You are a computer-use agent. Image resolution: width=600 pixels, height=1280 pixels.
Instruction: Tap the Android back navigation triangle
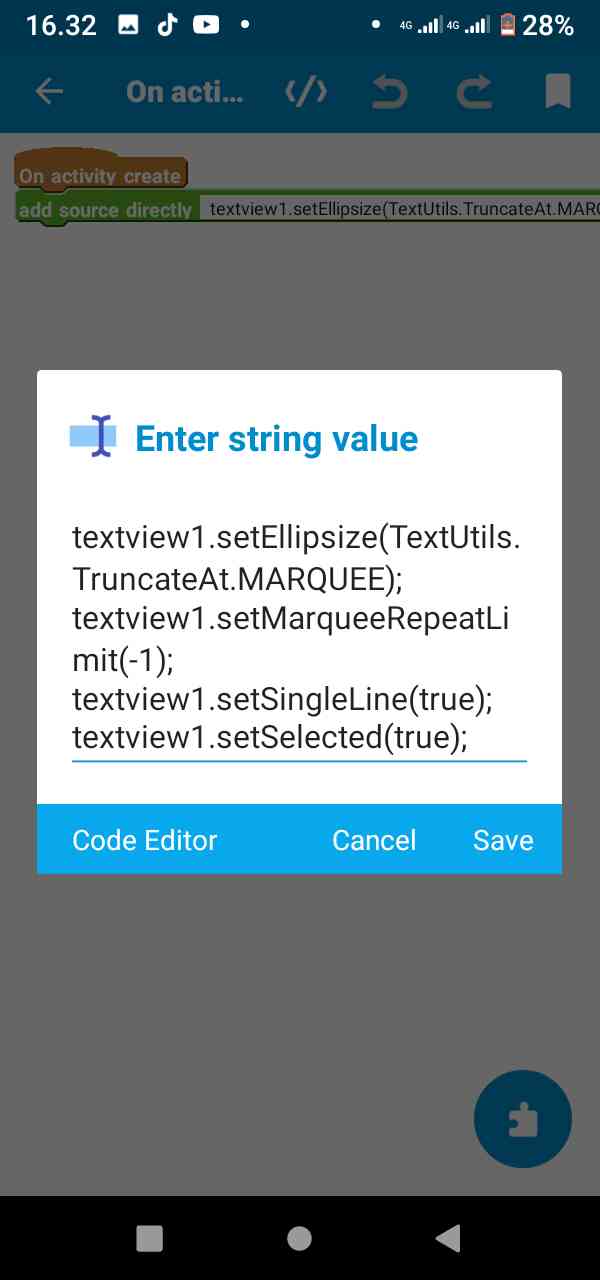coord(448,1238)
